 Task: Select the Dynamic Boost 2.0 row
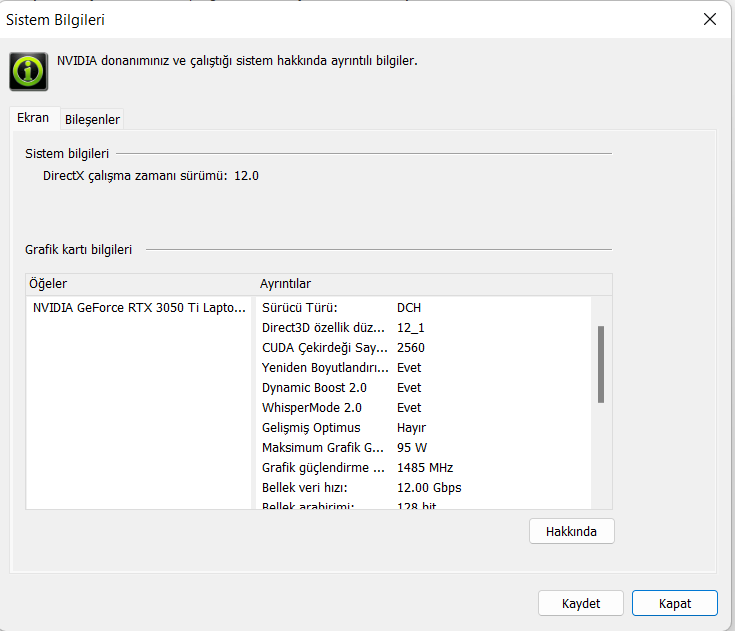(x=424, y=388)
